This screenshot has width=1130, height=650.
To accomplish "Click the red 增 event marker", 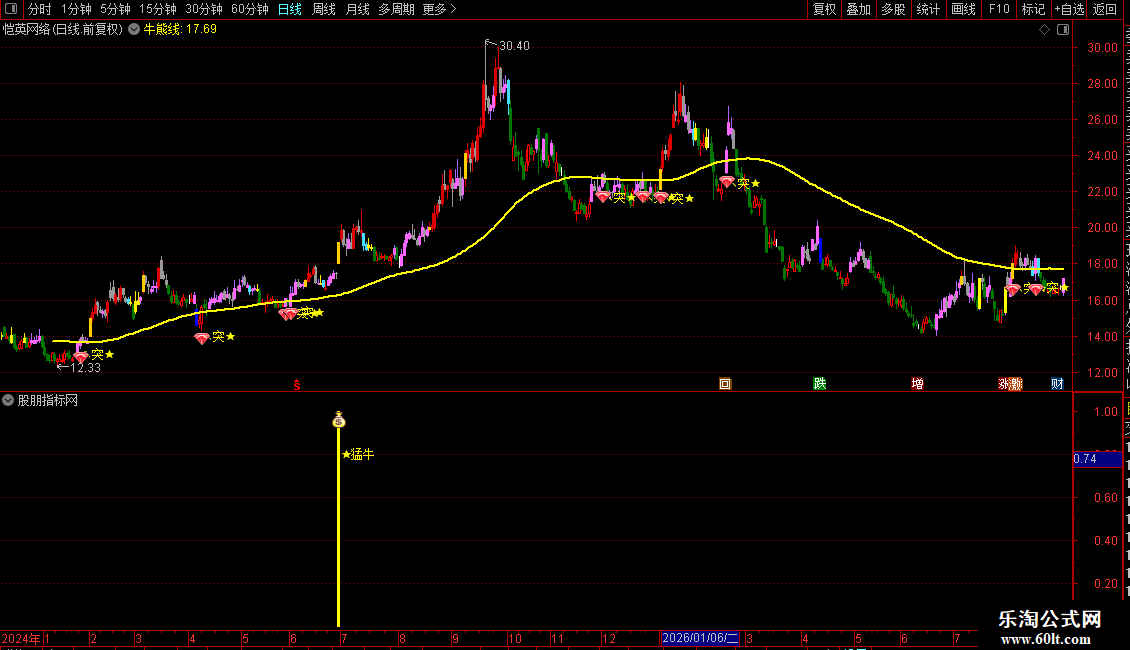I will click(917, 383).
